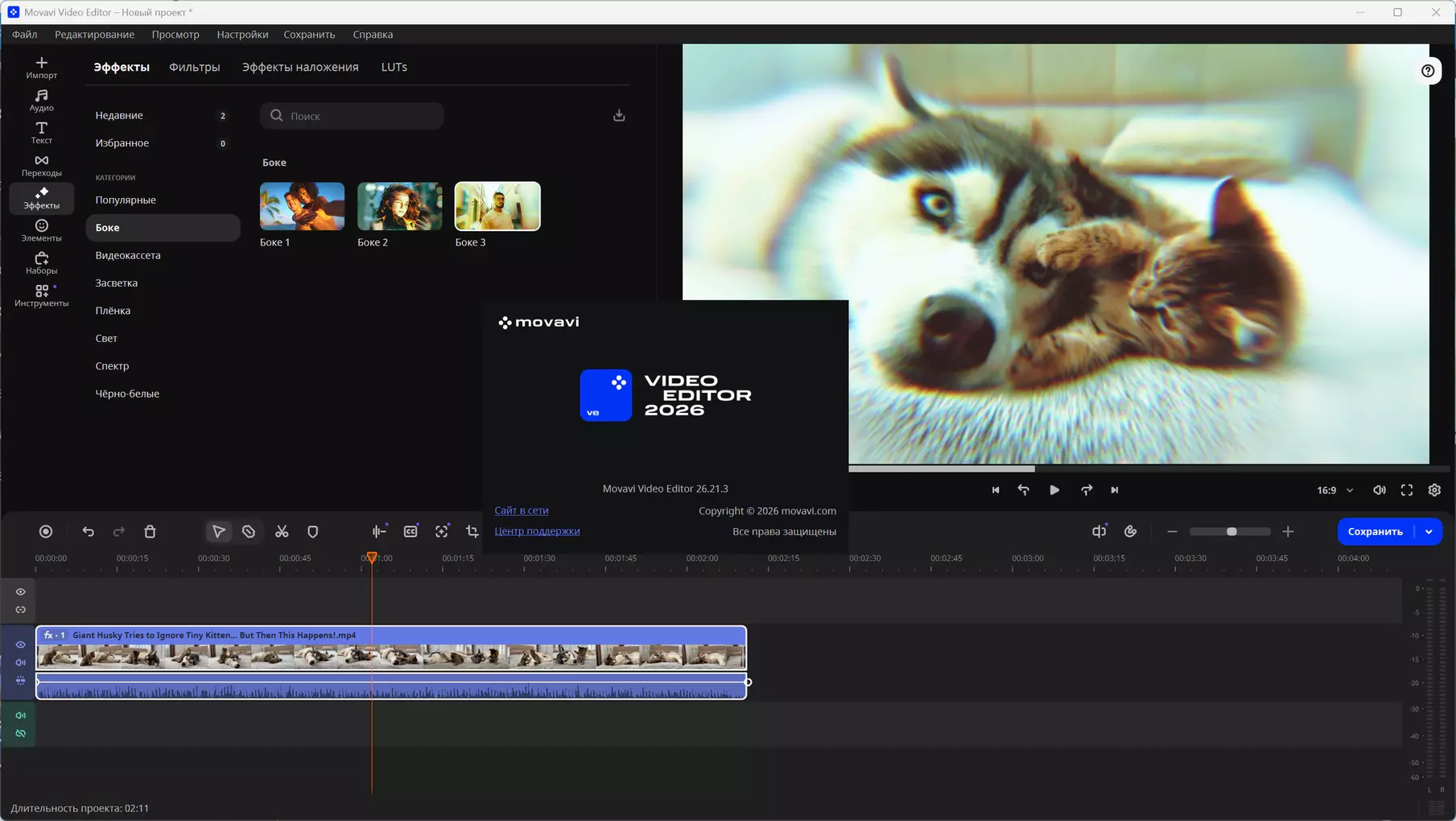Click the blue Сохранить button

1376,531
